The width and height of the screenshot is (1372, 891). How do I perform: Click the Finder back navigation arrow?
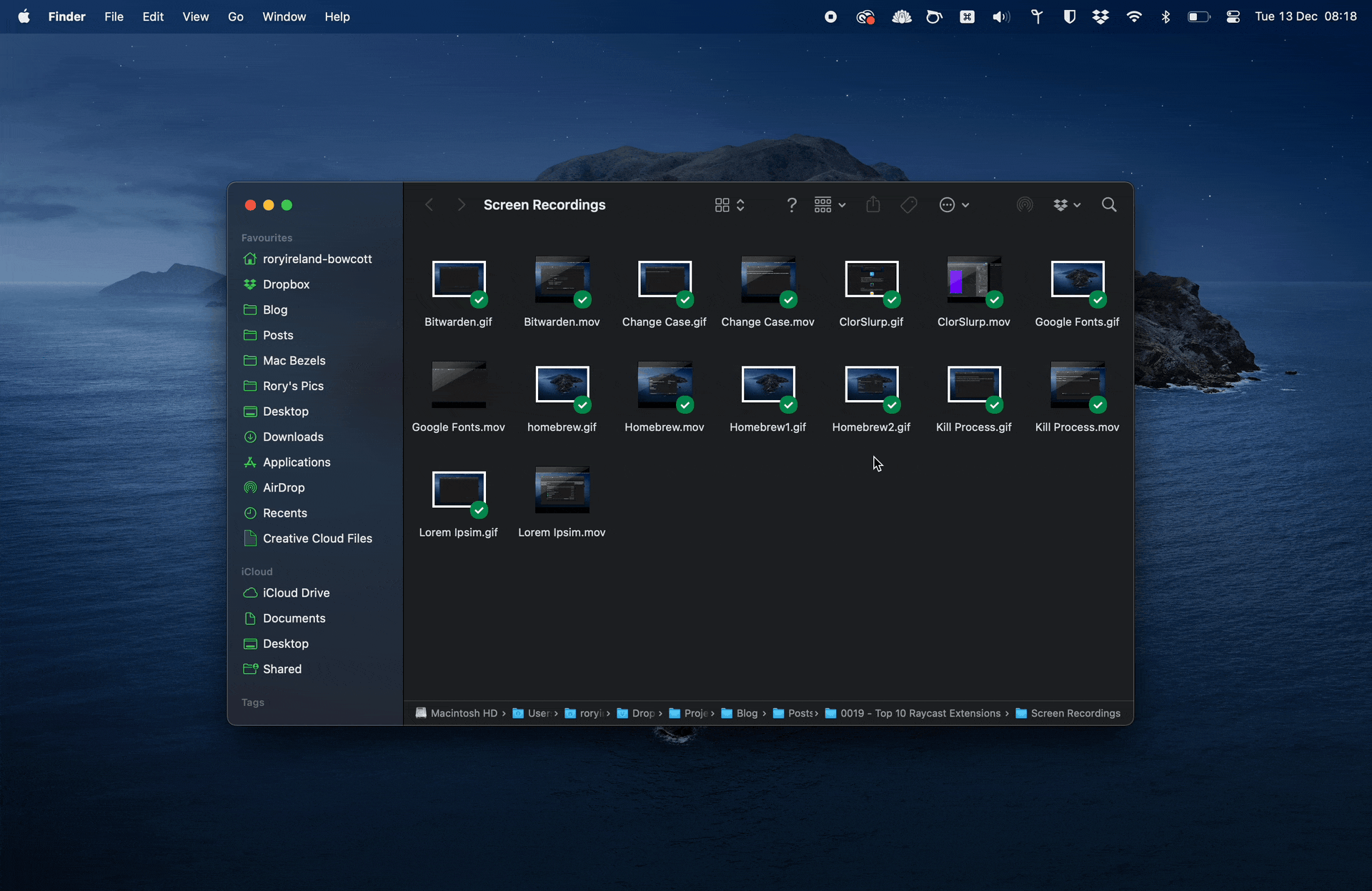coord(429,205)
